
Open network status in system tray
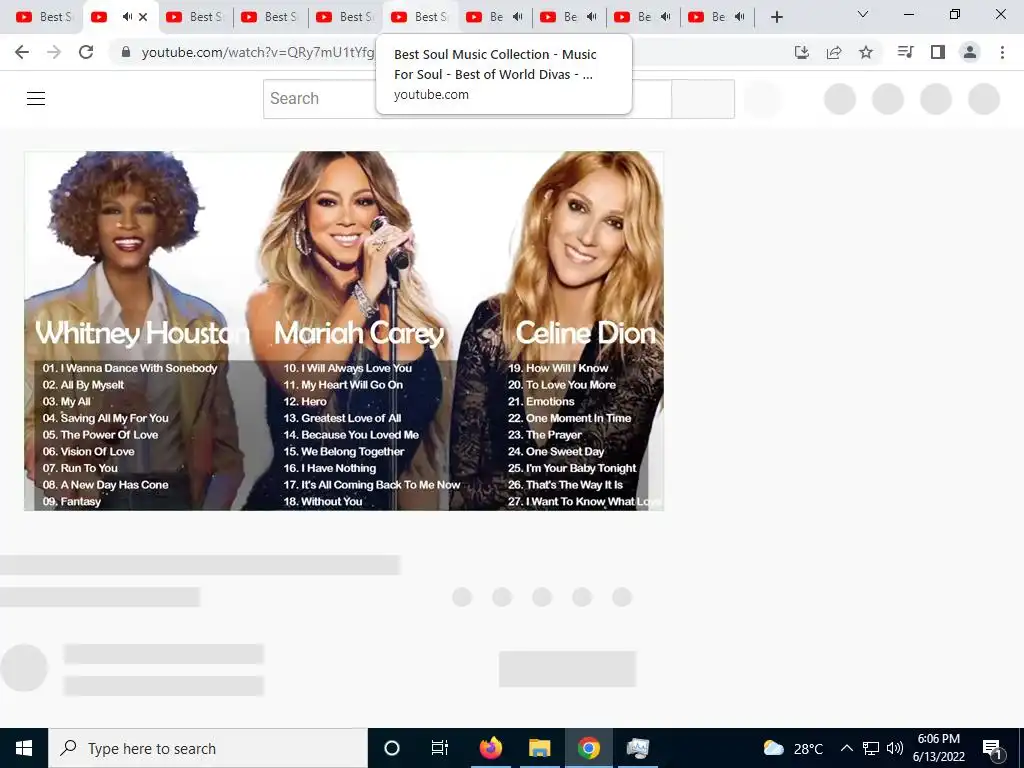click(x=871, y=748)
